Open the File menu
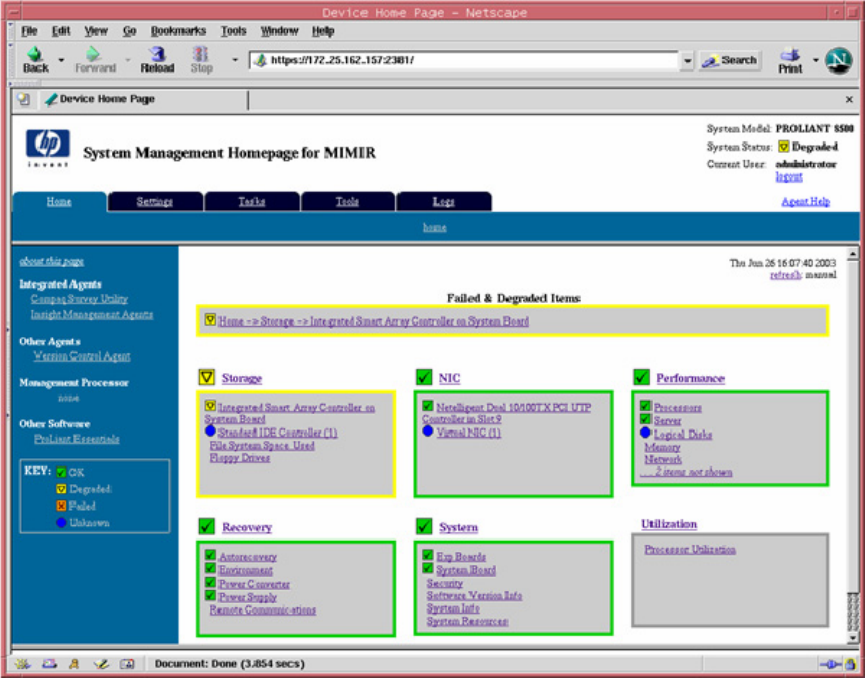Image resolution: width=865 pixels, height=678 pixels. (x=29, y=31)
